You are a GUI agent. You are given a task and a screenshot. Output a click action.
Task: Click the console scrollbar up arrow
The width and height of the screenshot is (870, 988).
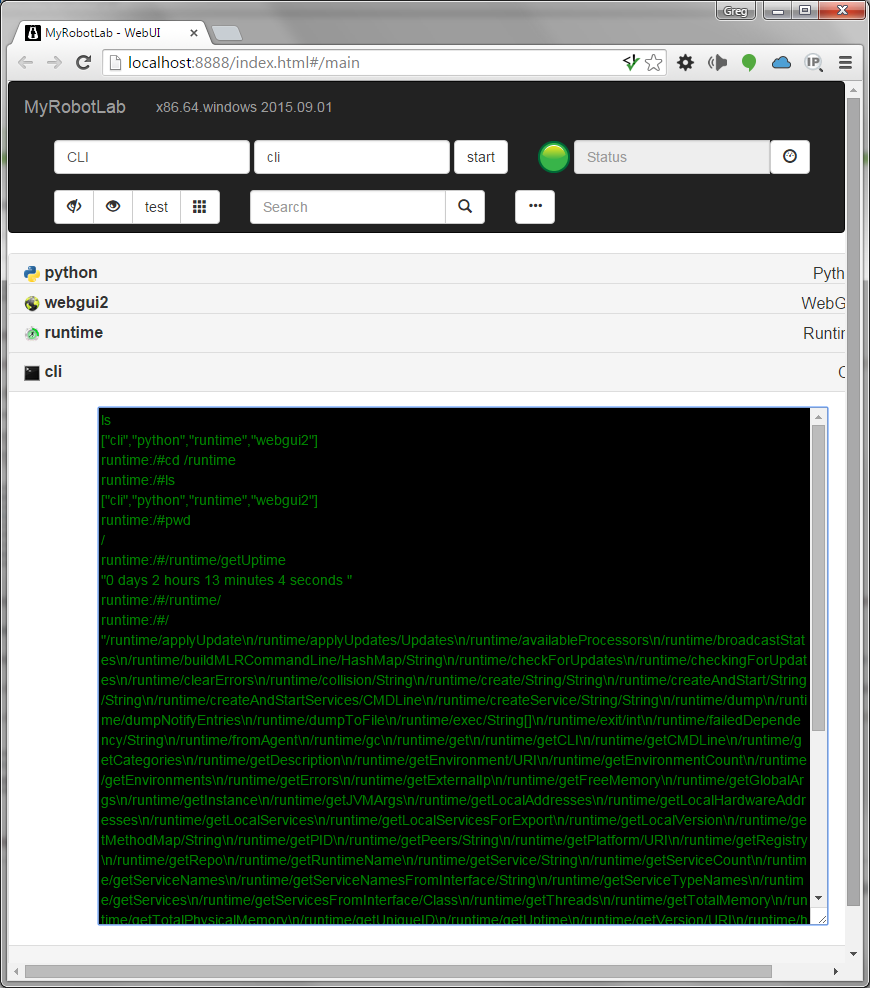[818, 417]
